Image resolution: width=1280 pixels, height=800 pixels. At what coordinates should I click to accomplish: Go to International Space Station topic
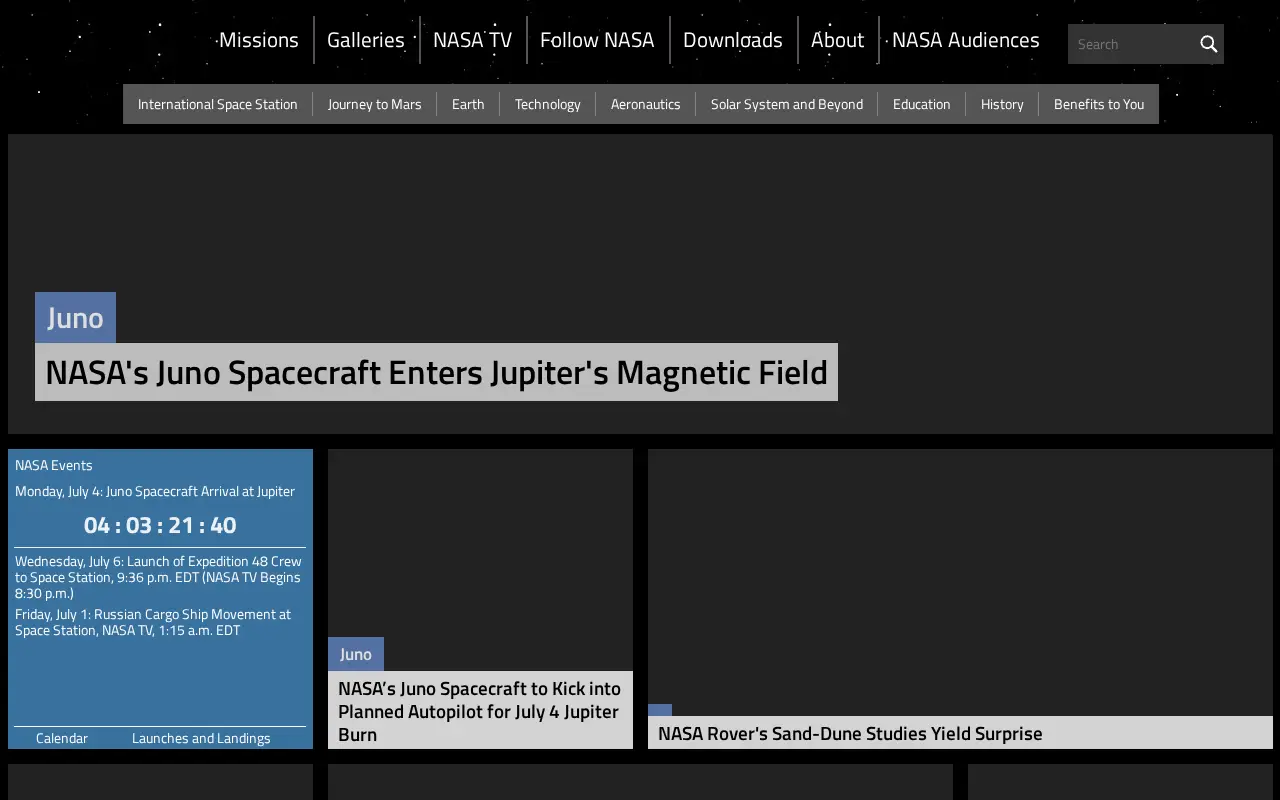click(217, 104)
